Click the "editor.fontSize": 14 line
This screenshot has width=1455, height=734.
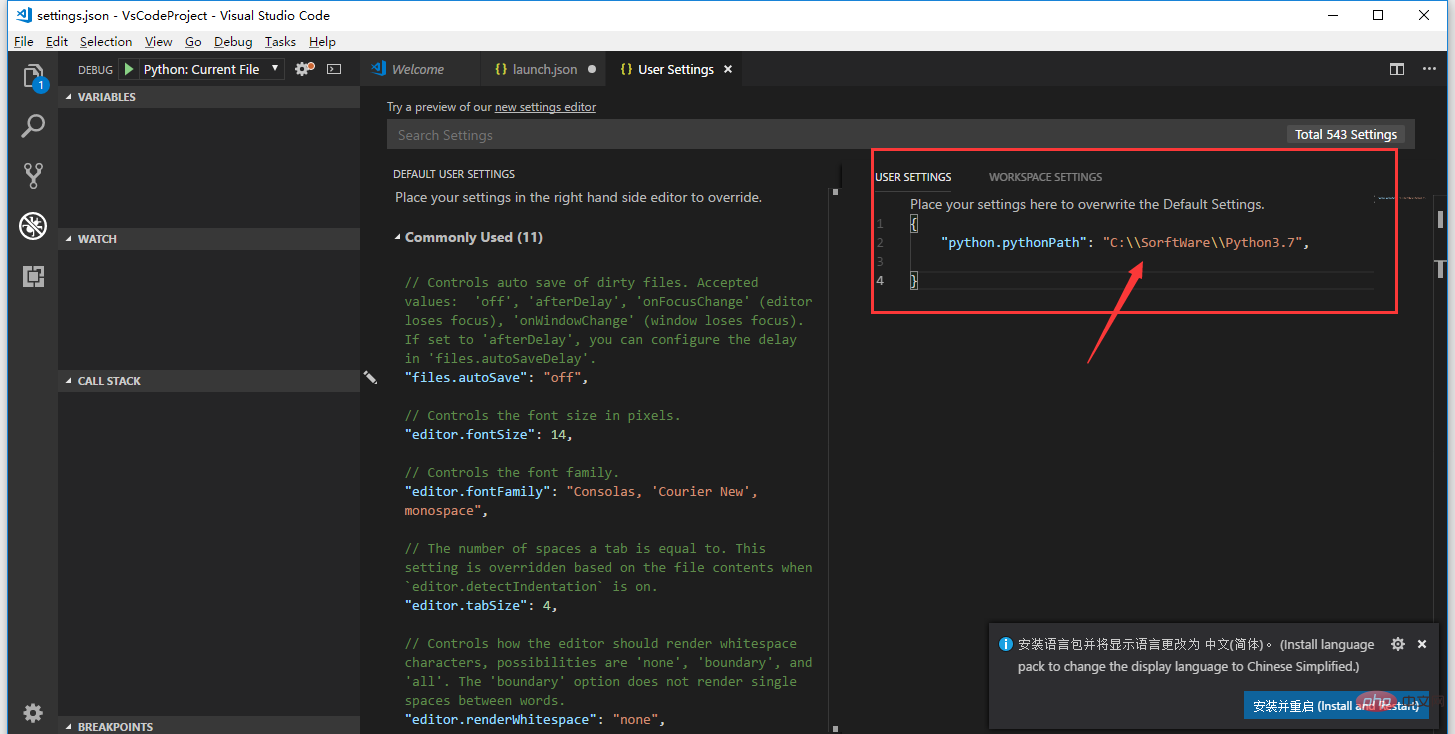pos(489,434)
